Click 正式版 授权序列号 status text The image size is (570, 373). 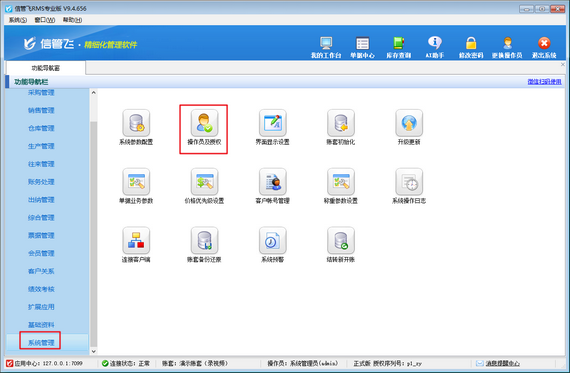(x=388, y=363)
